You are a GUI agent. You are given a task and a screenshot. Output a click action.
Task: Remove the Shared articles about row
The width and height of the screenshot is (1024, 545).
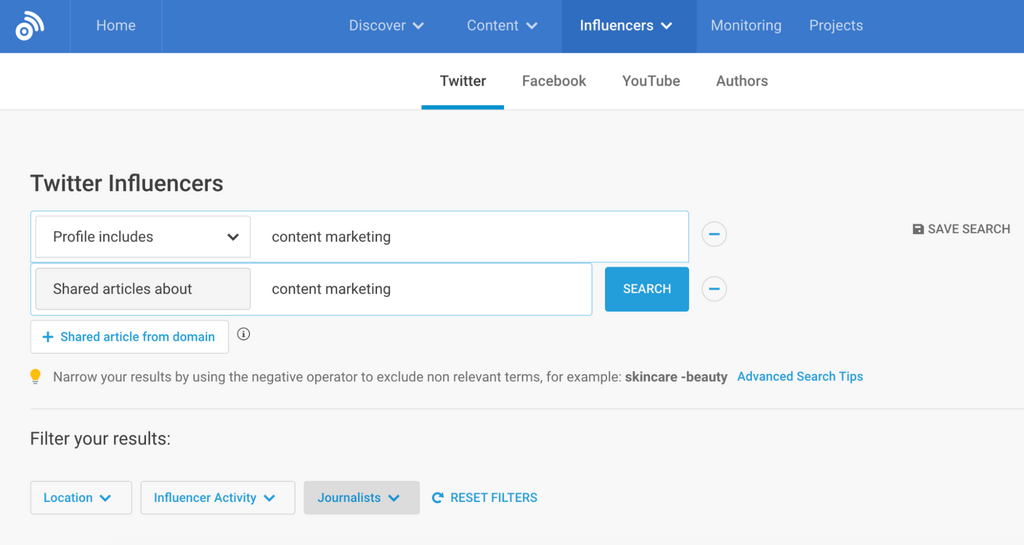tap(714, 289)
